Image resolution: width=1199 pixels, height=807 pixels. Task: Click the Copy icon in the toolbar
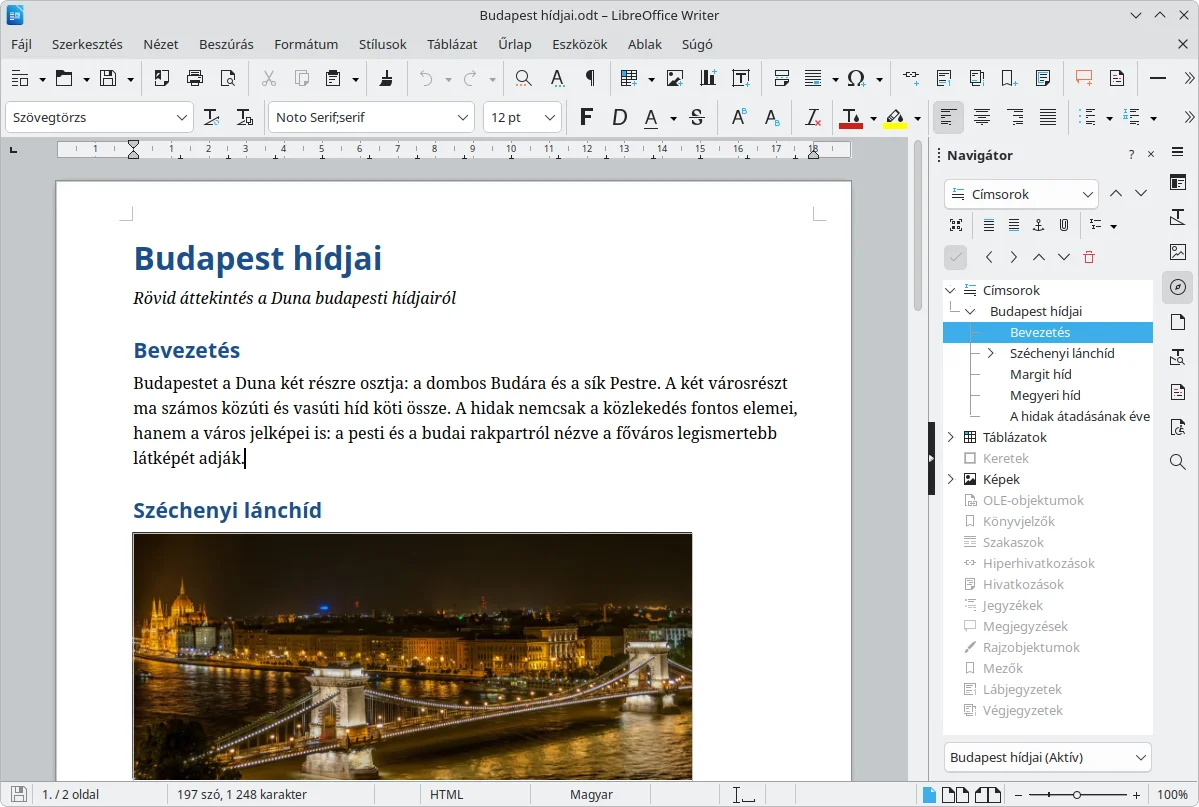coord(301,77)
